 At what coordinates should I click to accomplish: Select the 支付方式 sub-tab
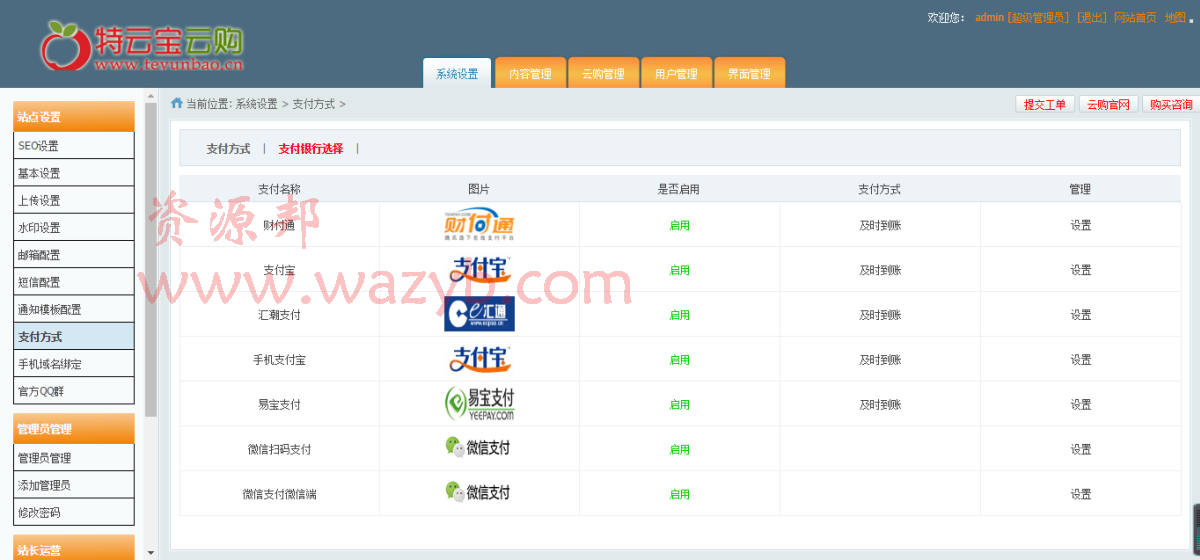click(228, 149)
